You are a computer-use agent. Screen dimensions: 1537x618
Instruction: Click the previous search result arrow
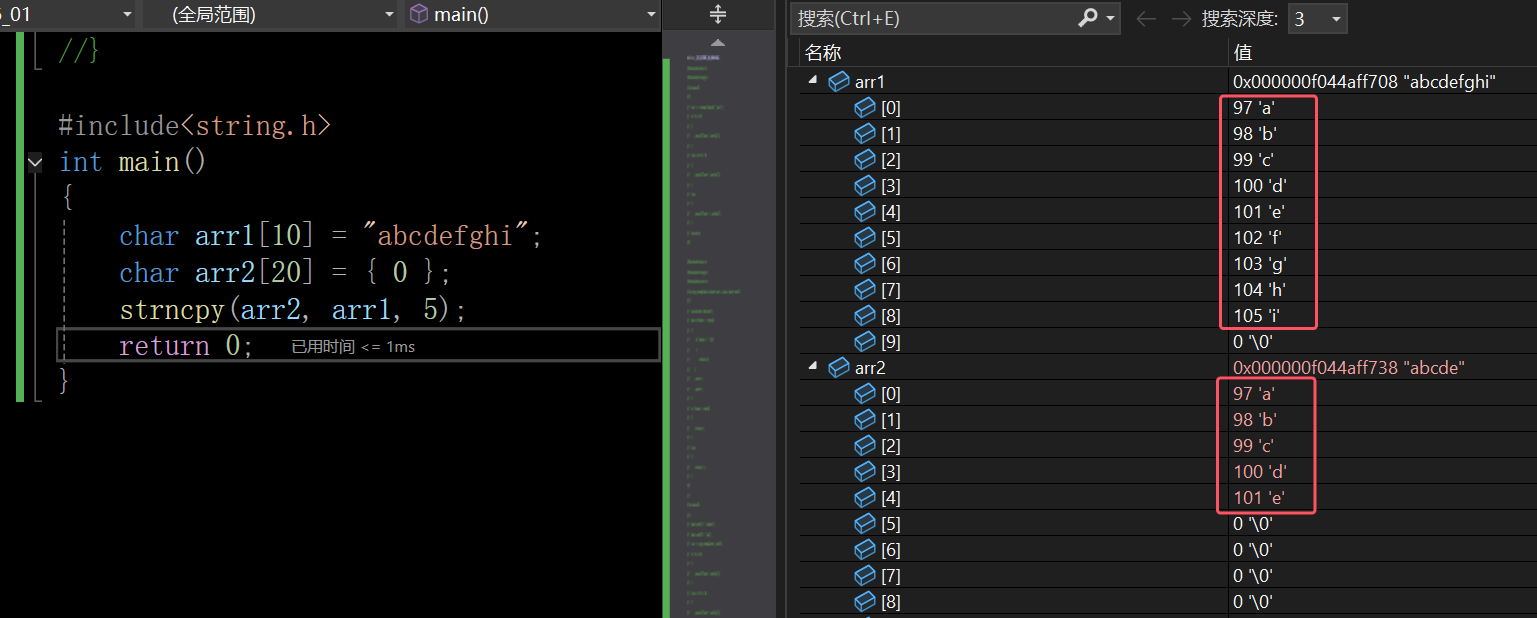click(1147, 19)
